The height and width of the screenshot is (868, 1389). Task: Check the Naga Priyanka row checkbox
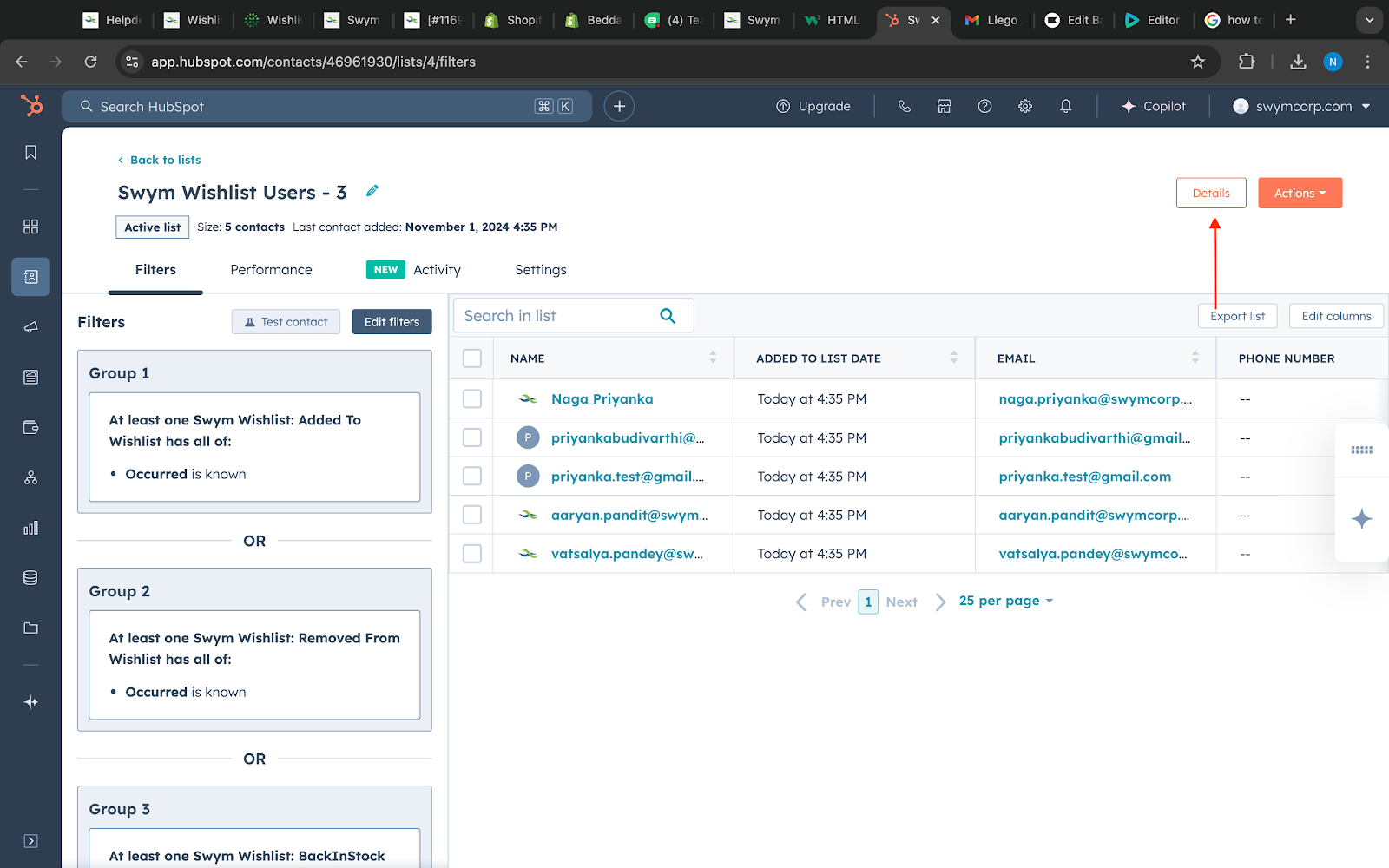[472, 398]
